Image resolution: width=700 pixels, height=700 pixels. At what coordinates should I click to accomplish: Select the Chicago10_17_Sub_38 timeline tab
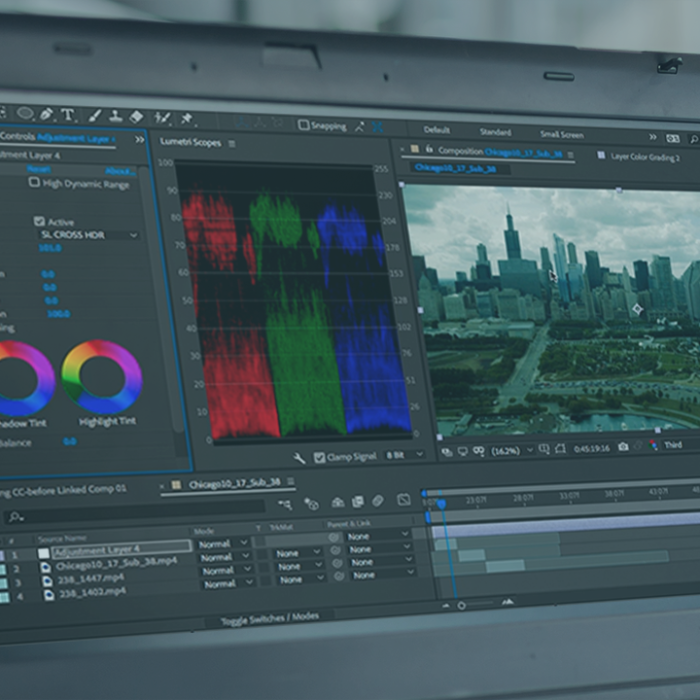pyautogui.click(x=235, y=483)
